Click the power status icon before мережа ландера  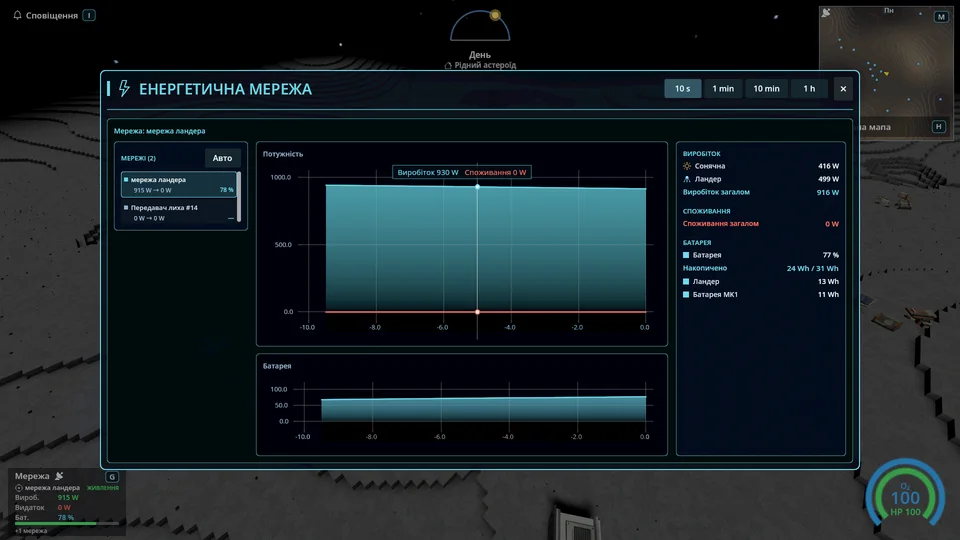point(19,488)
